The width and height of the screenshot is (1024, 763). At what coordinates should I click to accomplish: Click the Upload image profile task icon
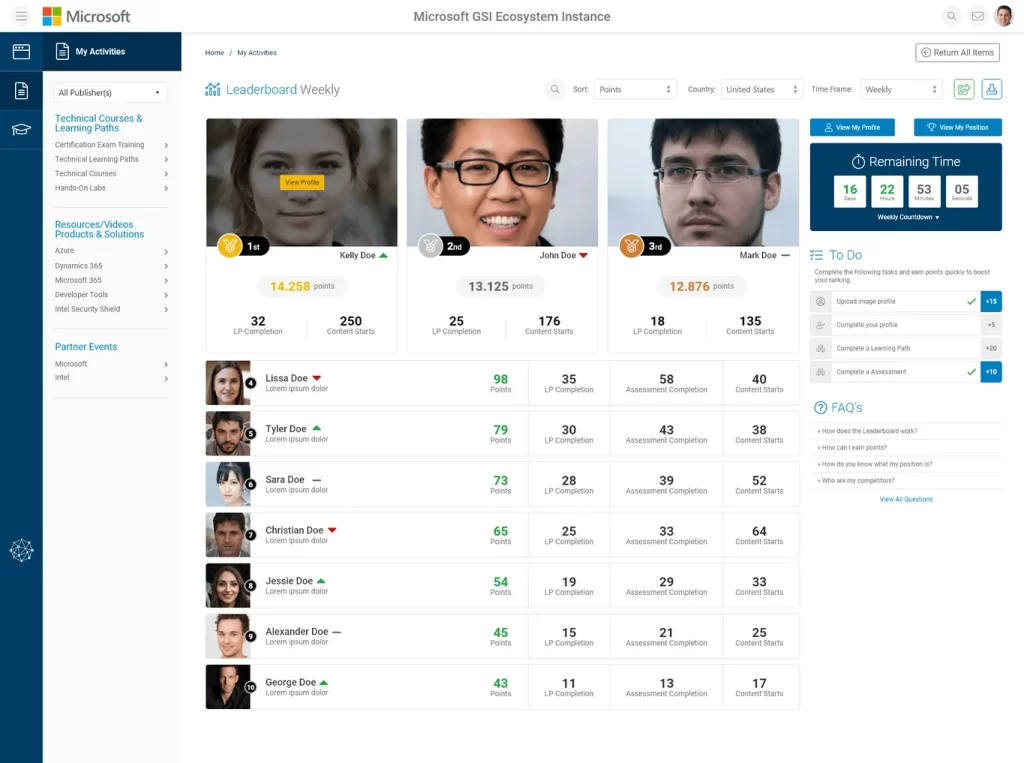[x=821, y=301]
